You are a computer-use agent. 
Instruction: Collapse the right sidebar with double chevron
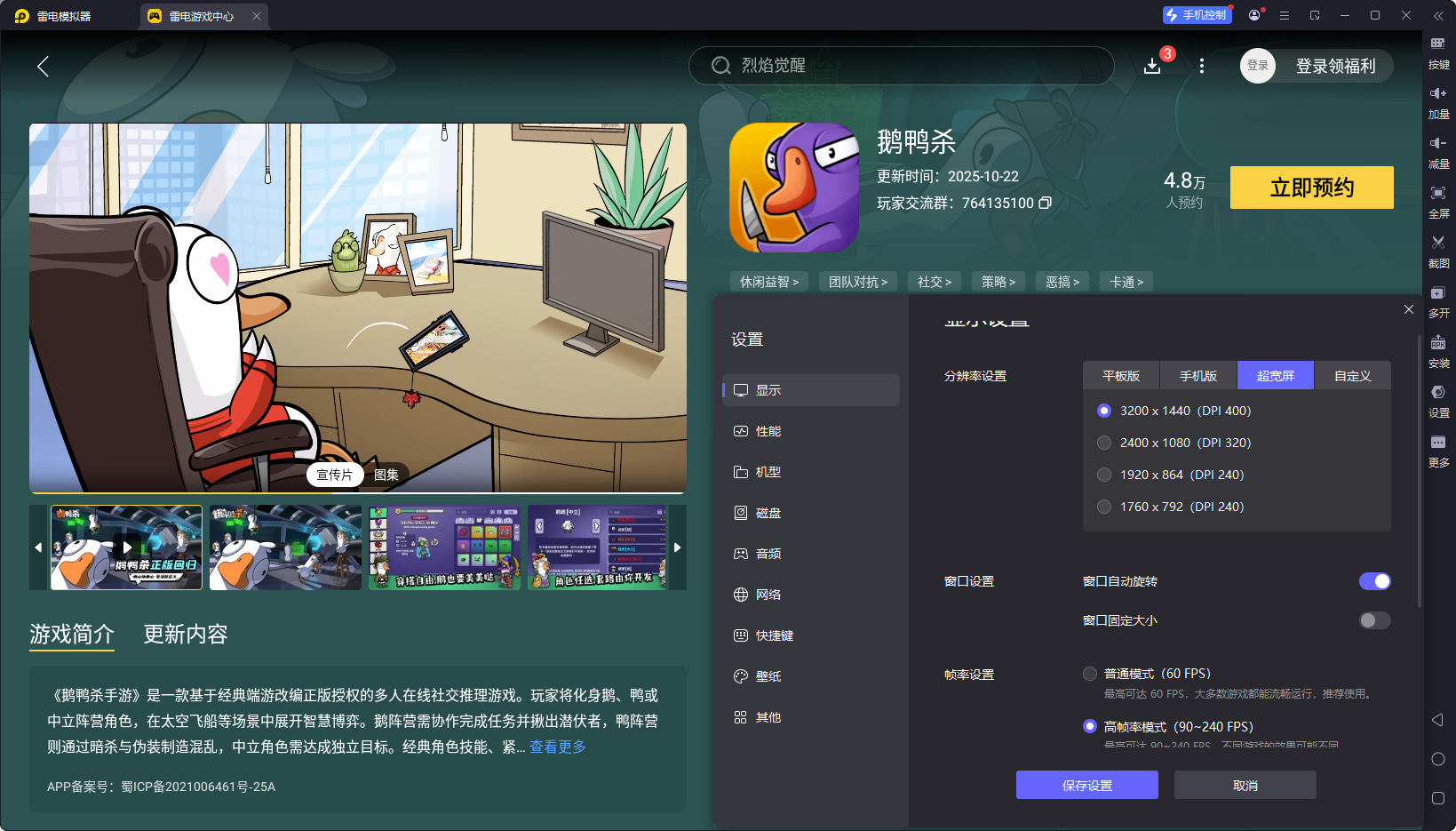pyautogui.click(x=1438, y=15)
